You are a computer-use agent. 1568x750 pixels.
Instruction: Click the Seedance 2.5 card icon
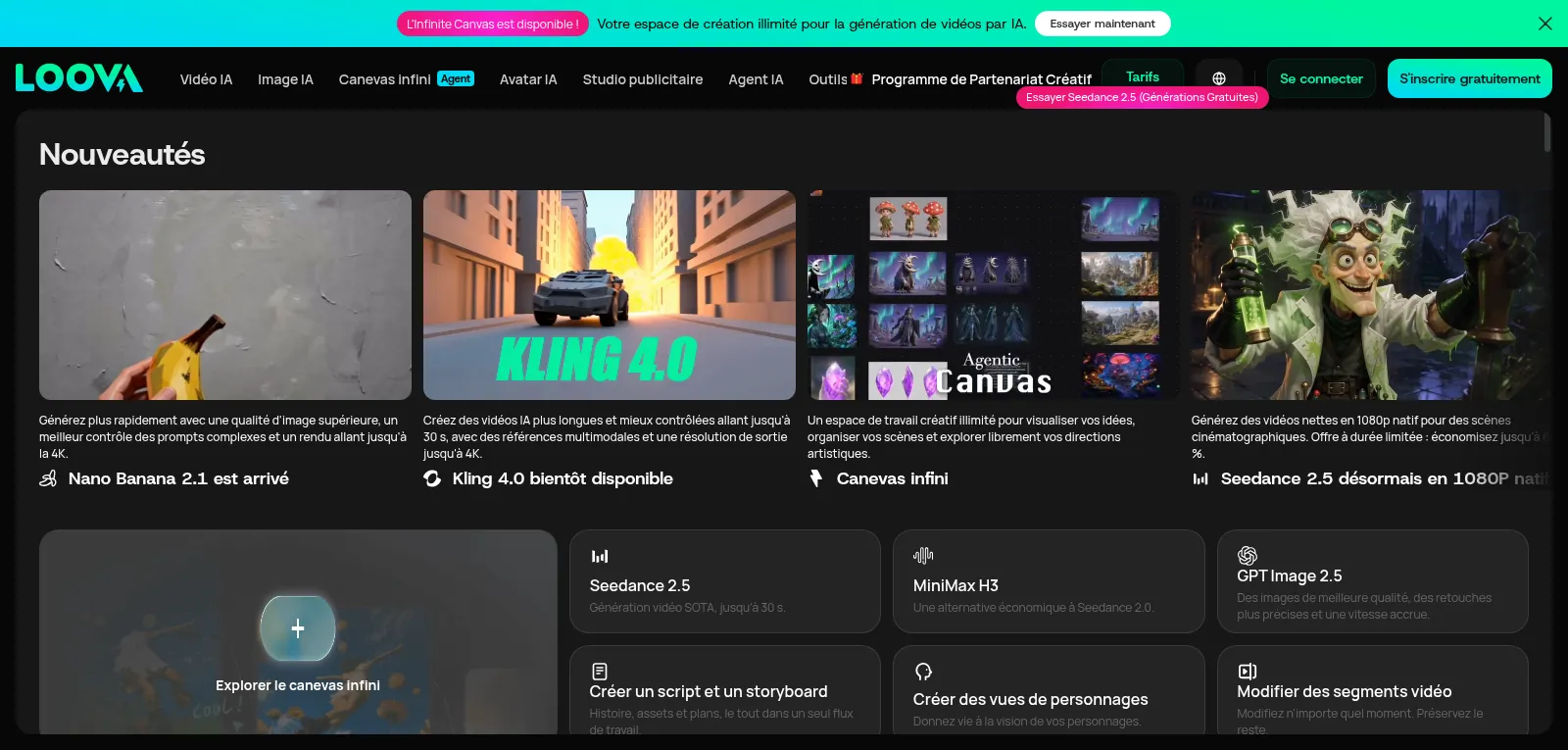[600, 556]
